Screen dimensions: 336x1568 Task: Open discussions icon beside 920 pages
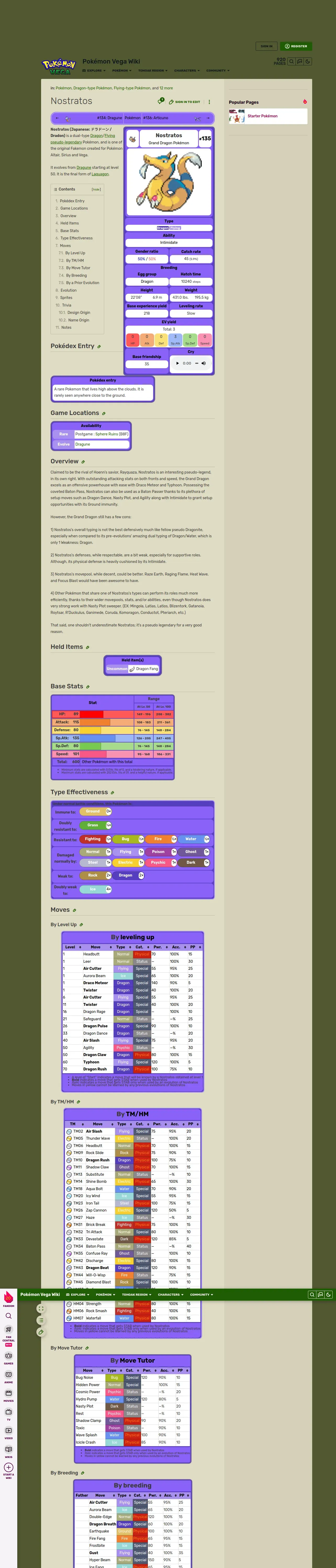pyautogui.click(x=299, y=61)
